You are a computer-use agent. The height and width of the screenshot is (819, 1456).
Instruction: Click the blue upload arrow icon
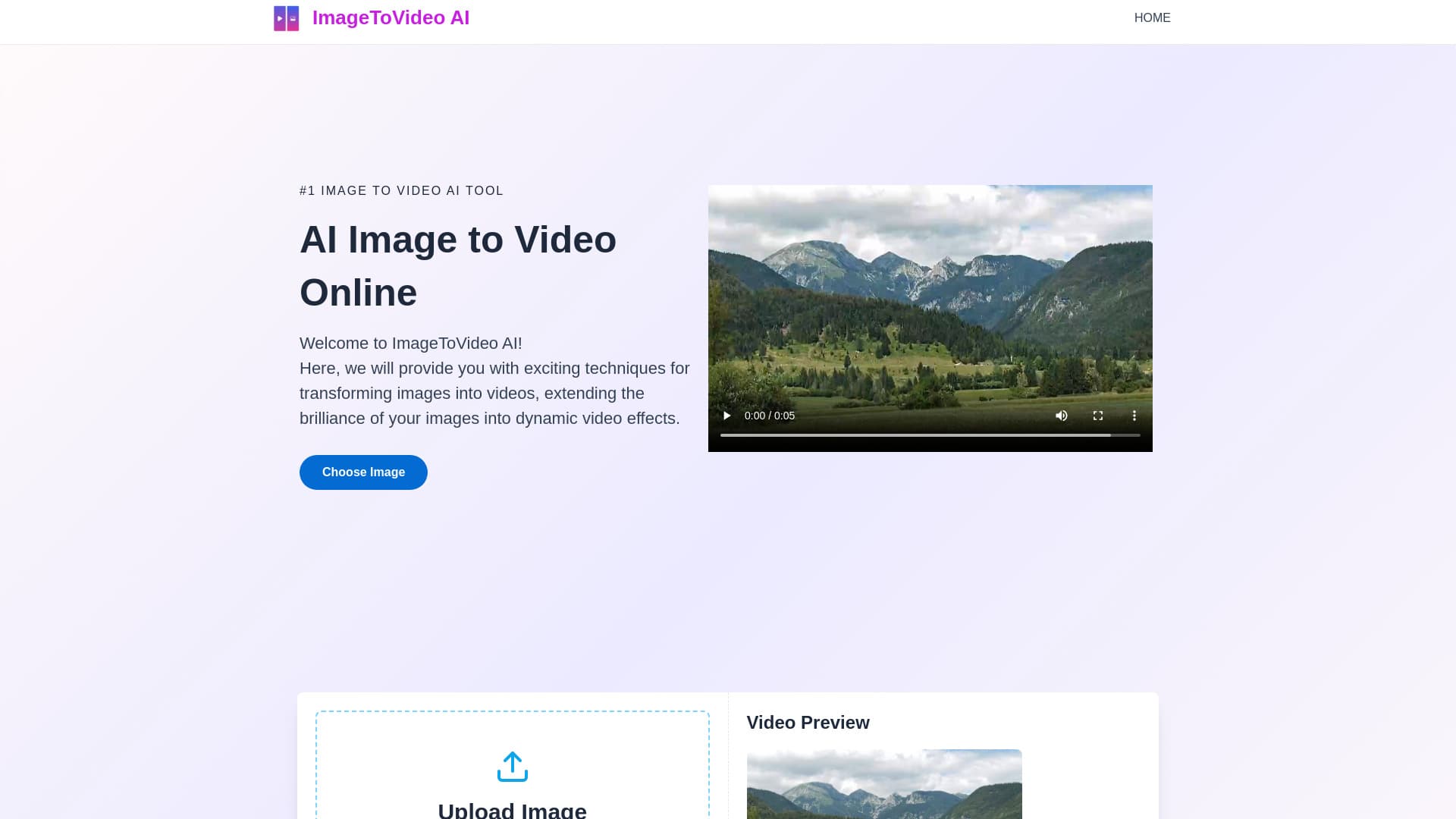point(513,766)
